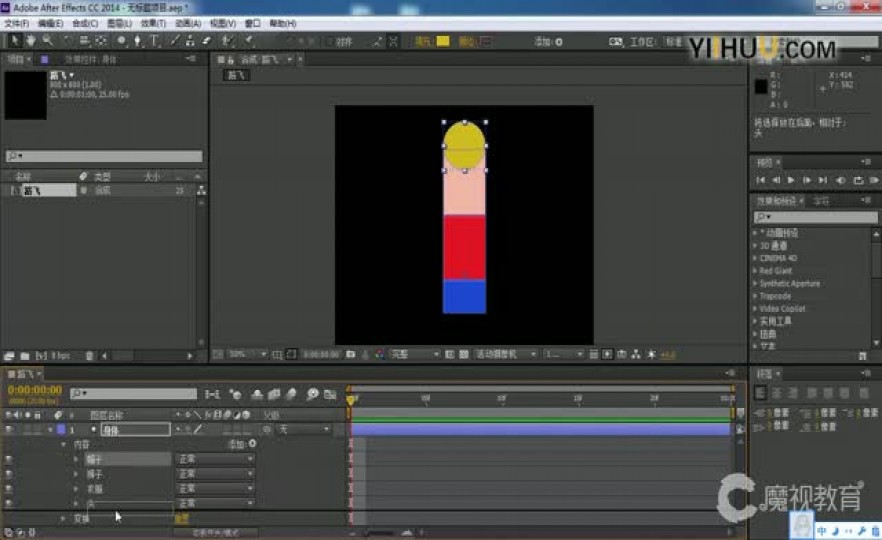Toggle eye for fourth shape group row
Image resolution: width=882 pixels, height=540 pixels.
click(9, 503)
